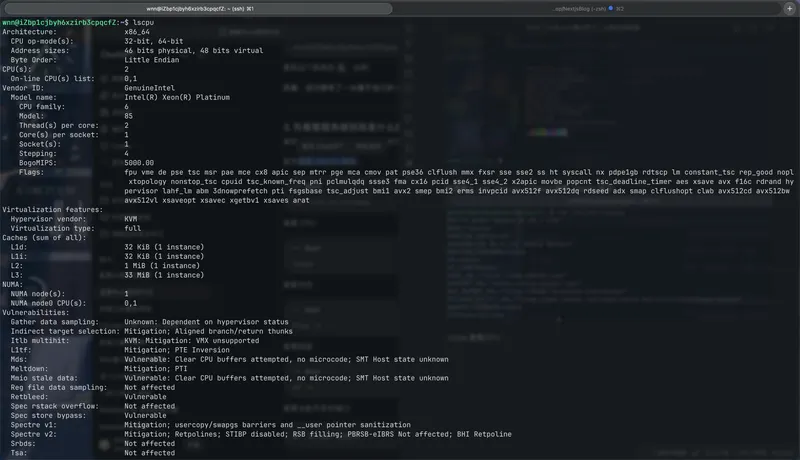Click the 'Vulnerabilities:' heading

pos(36,313)
